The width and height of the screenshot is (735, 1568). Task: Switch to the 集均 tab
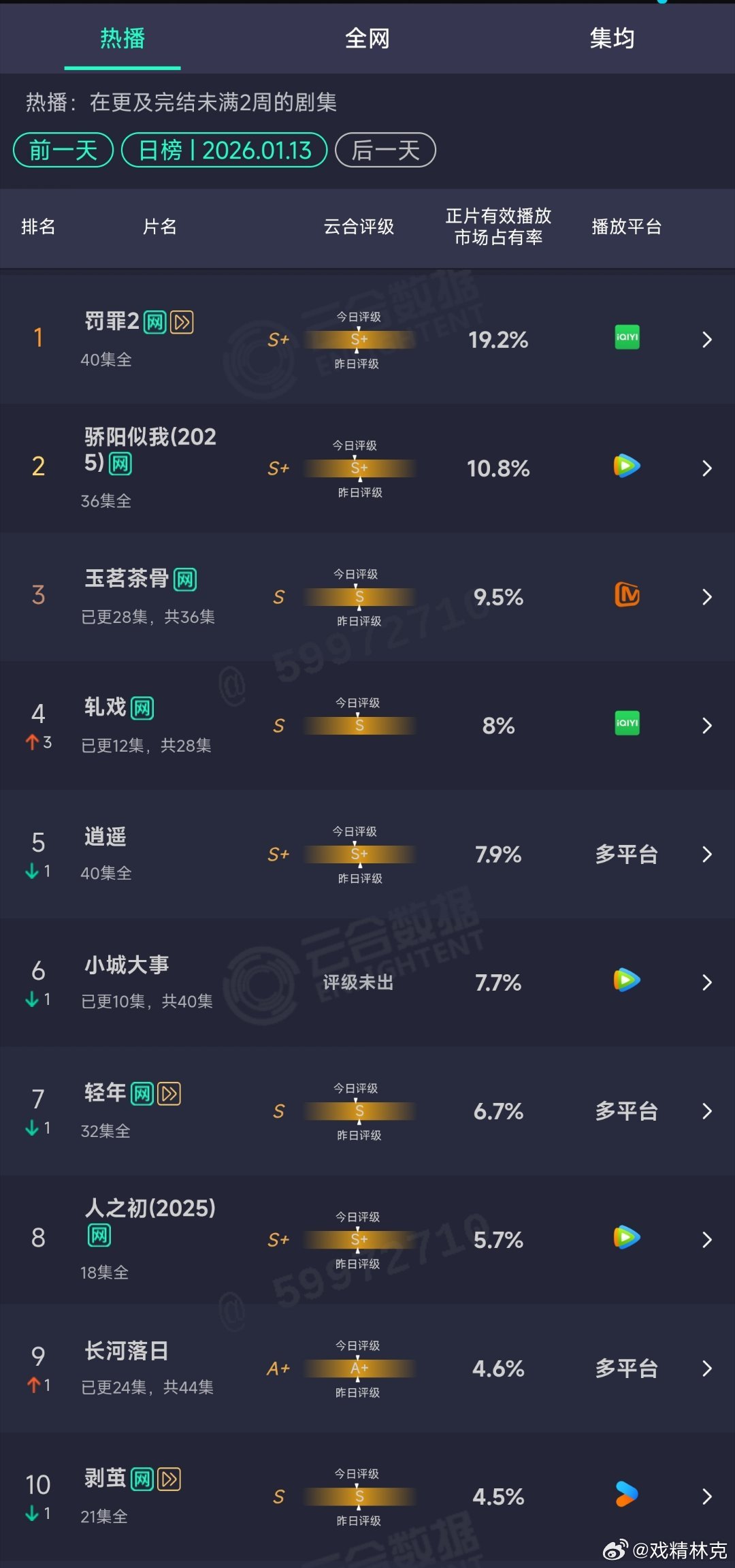click(611, 39)
